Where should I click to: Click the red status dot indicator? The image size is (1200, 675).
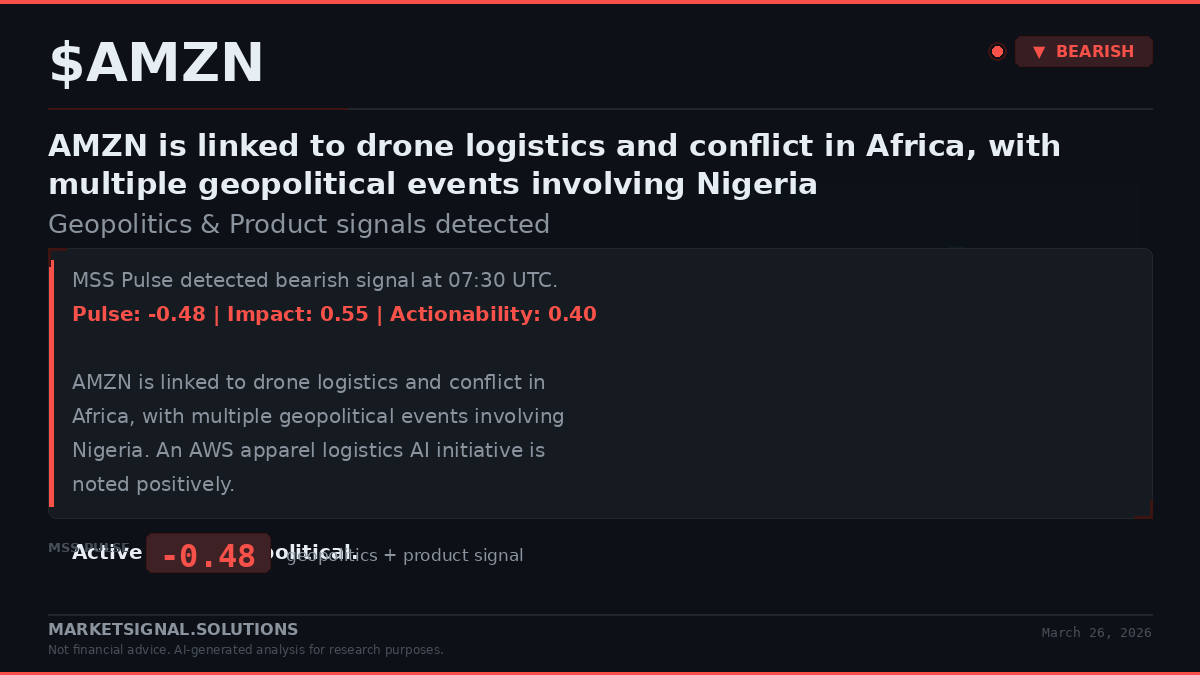tap(997, 52)
